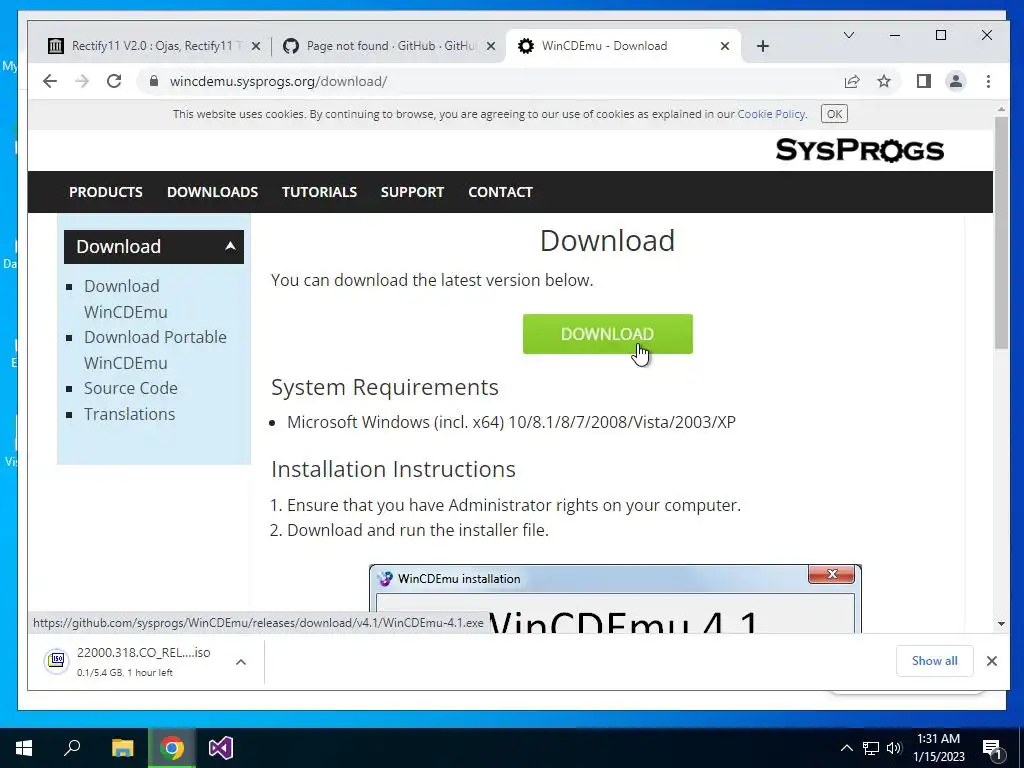Show hidden system tray icons
Image resolution: width=1024 pixels, height=768 pixels.
pyautogui.click(x=846, y=748)
